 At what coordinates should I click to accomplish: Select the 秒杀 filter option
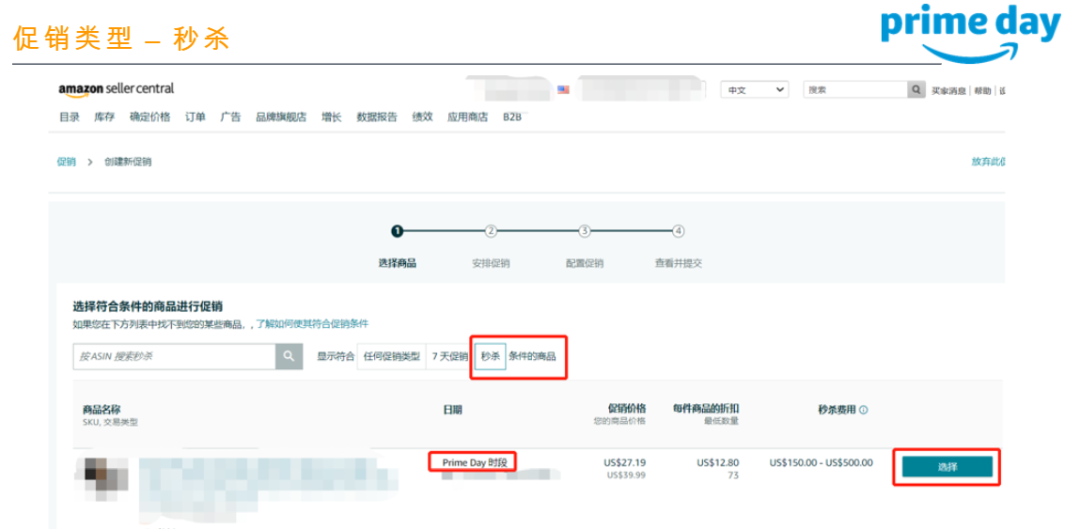pos(490,356)
